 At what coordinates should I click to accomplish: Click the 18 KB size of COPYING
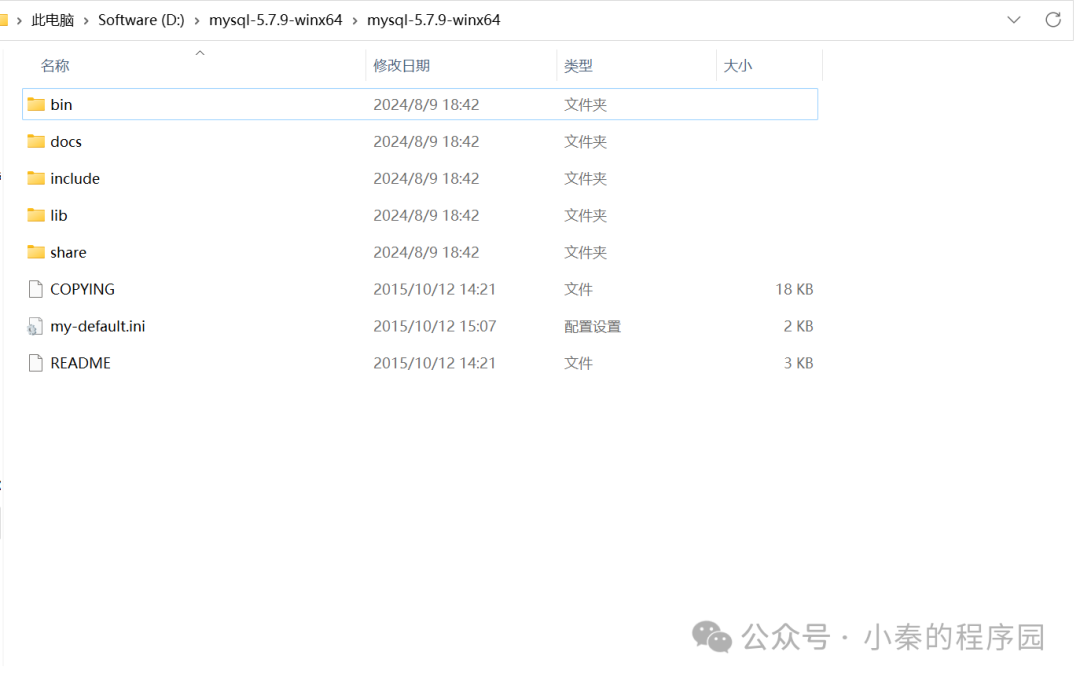[x=794, y=289]
